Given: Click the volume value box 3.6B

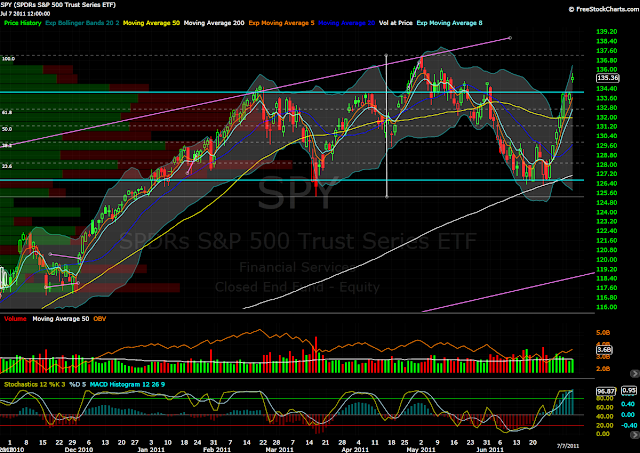Looking at the screenshot, I should tap(604, 350).
